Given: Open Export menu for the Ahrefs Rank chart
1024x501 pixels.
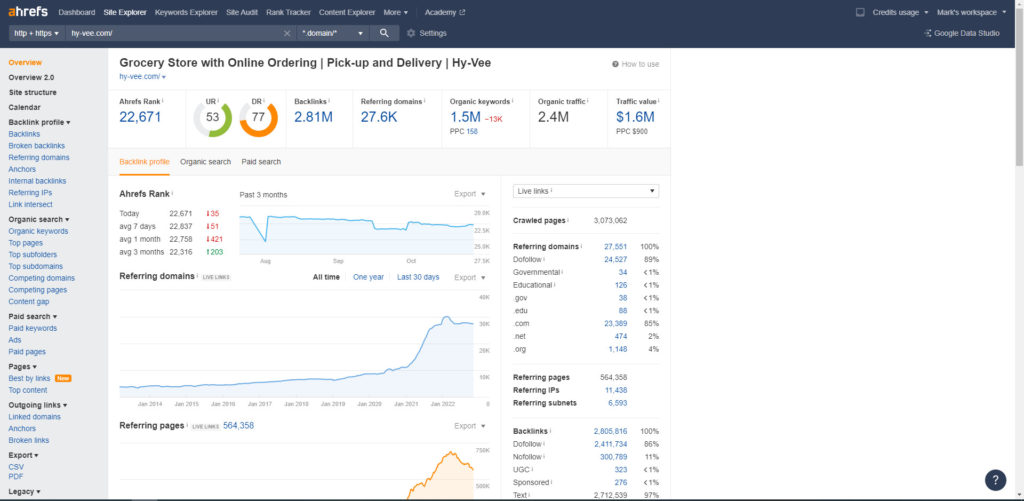Looking at the screenshot, I should (470, 194).
